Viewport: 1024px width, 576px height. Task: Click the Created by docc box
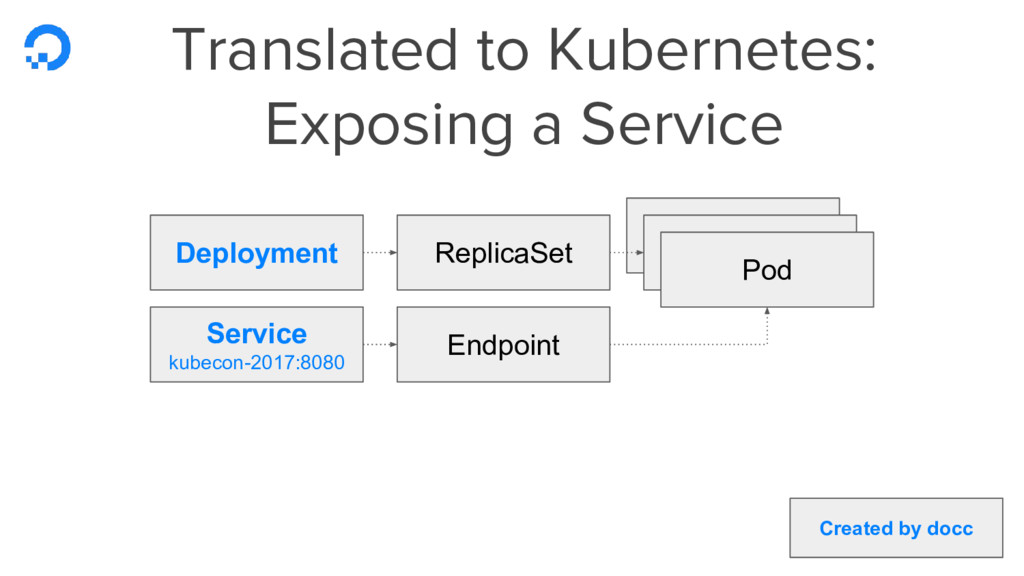pos(896,528)
